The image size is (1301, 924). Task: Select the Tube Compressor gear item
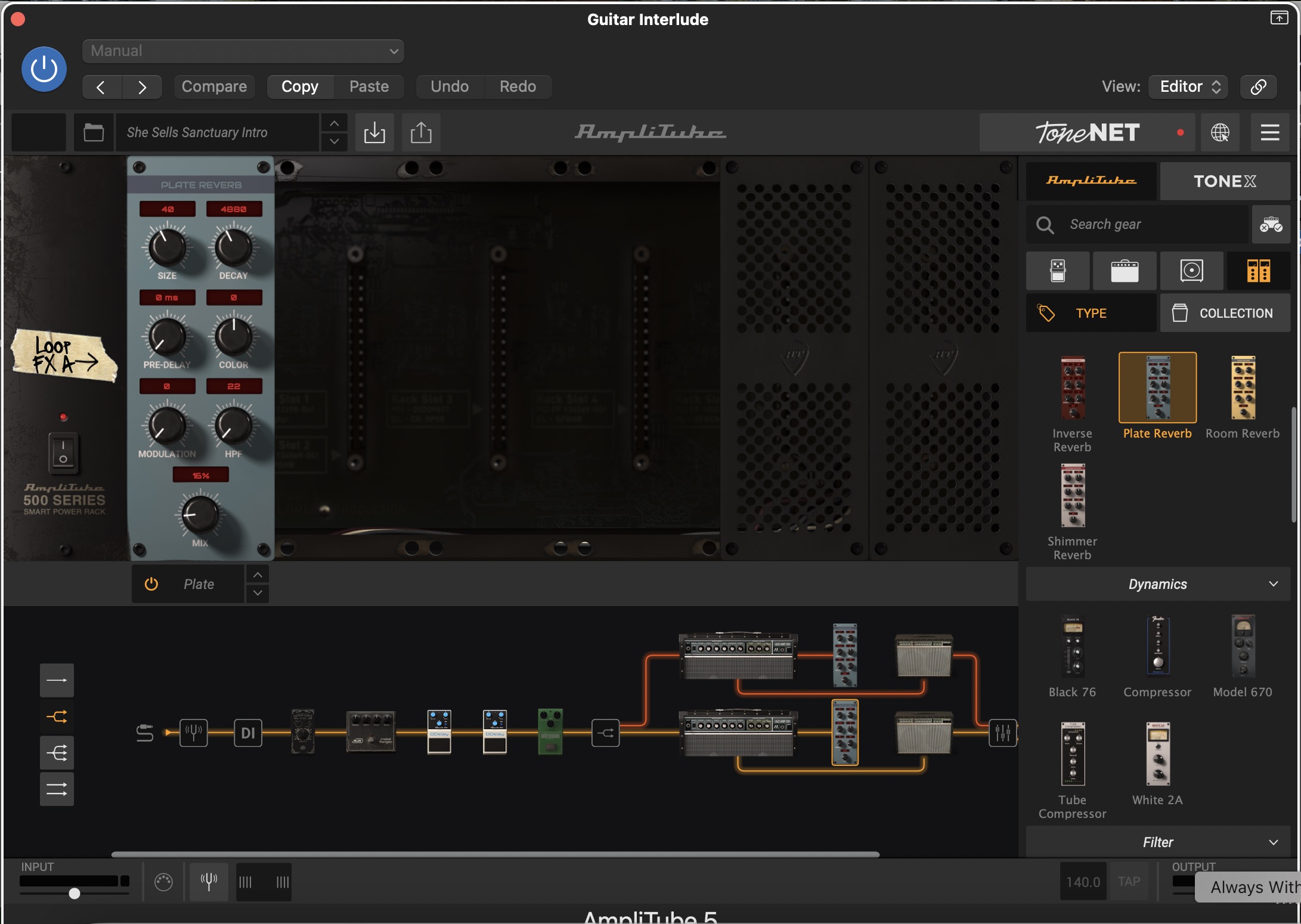click(x=1072, y=754)
